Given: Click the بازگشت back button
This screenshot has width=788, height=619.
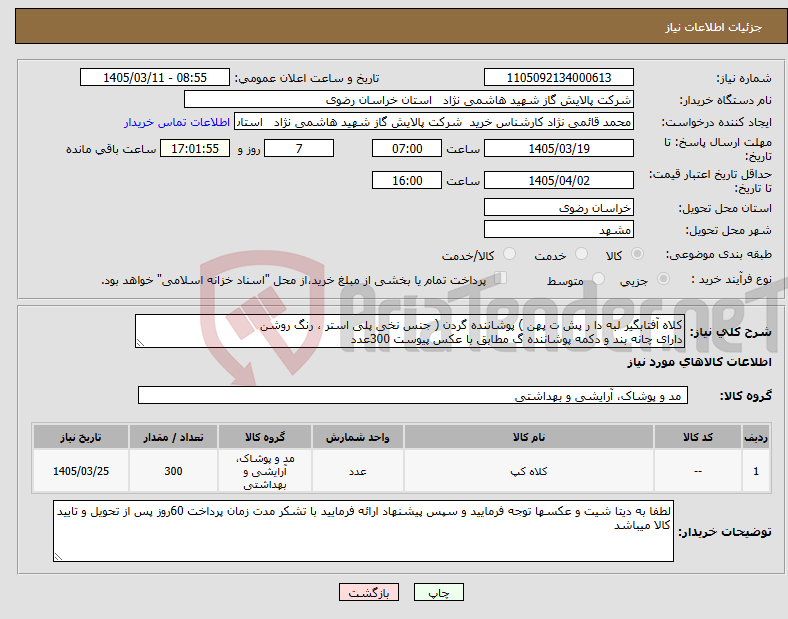Looking at the screenshot, I should pyautogui.click(x=369, y=592).
